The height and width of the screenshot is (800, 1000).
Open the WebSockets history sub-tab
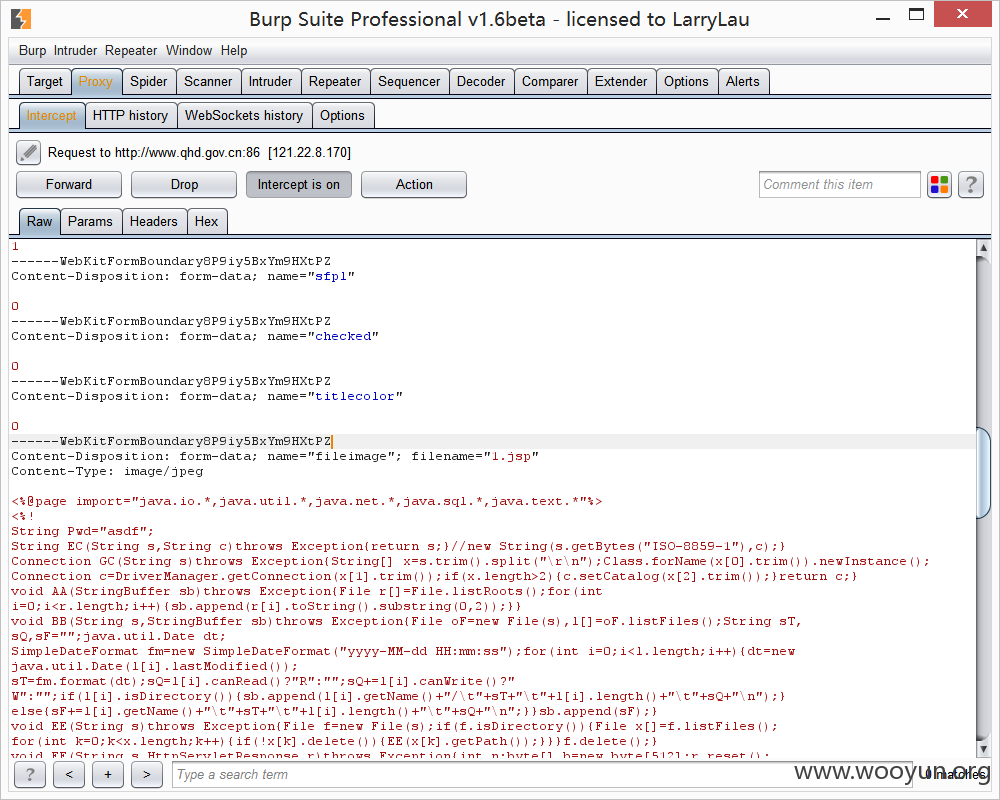tap(244, 115)
